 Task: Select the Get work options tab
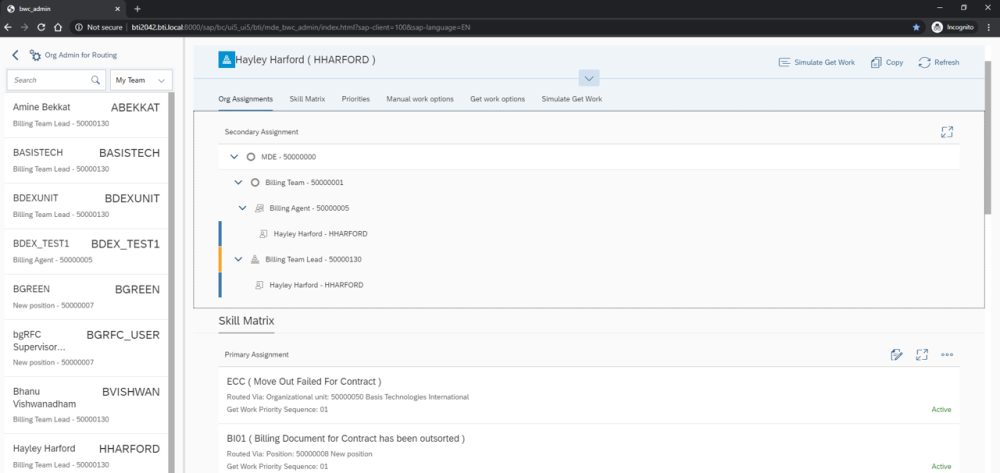click(x=497, y=99)
